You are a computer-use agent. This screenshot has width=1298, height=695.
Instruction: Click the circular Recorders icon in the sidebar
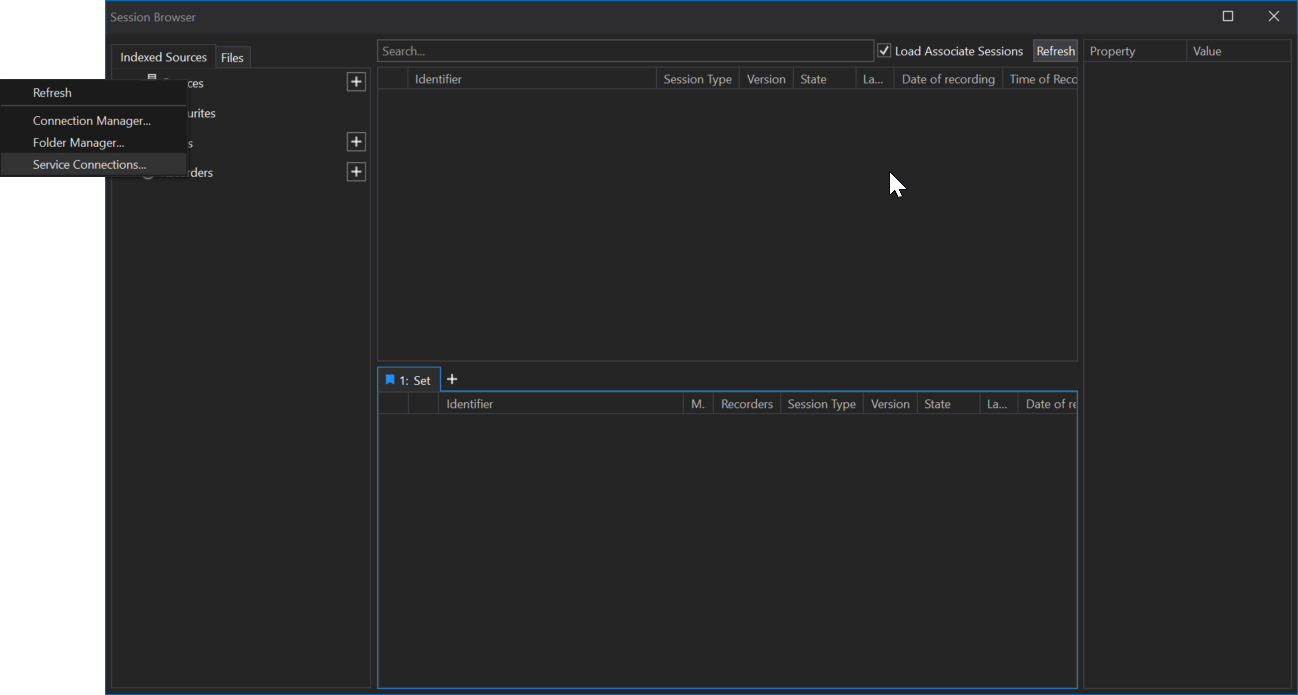(148, 172)
